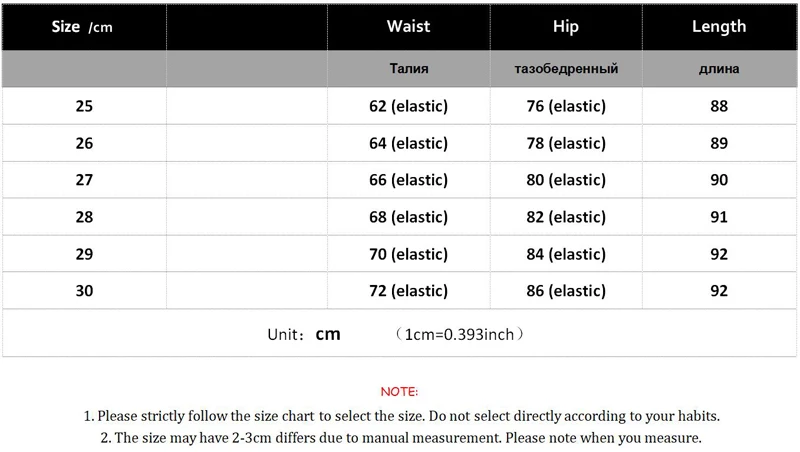This screenshot has height=452, width=800.
Task: Click the длина subheader cell
Action: click(719, 68)
